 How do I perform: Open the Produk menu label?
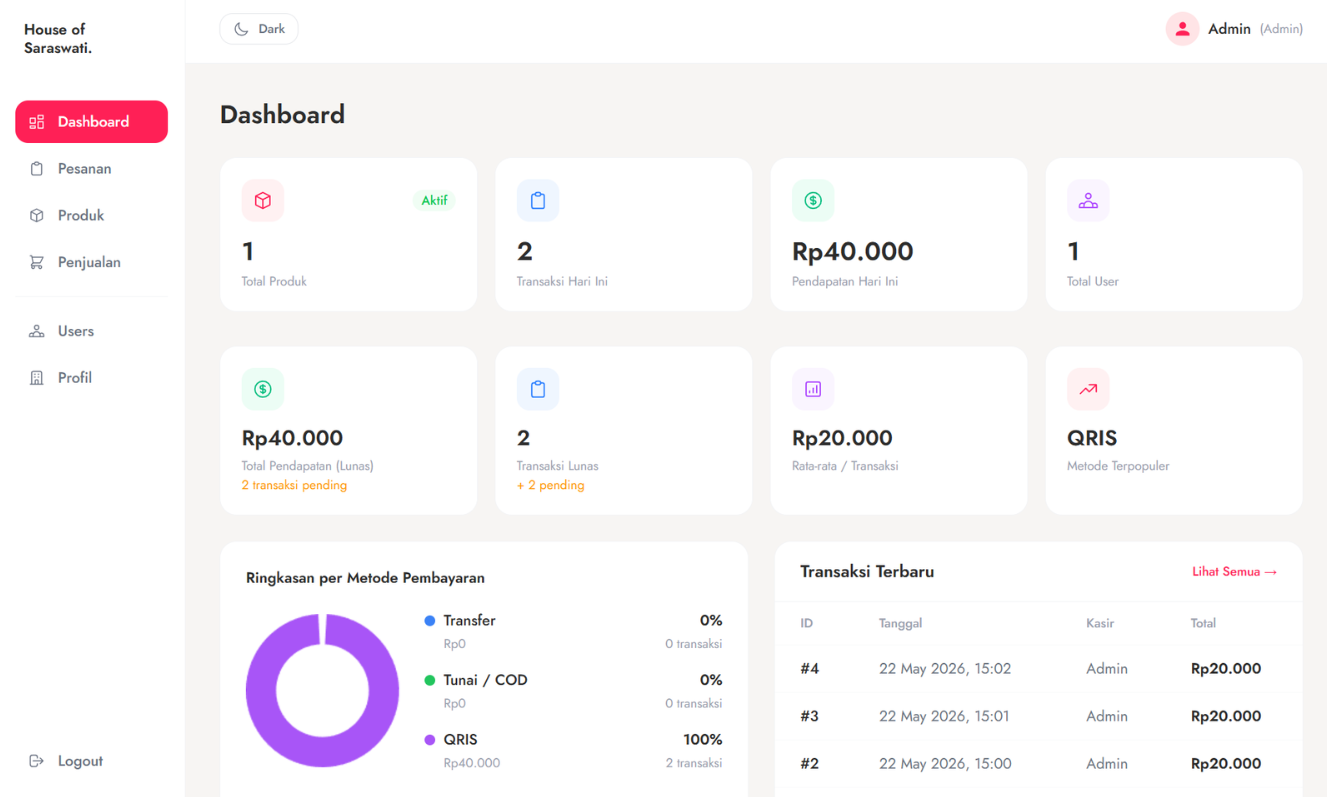click(81, 216)
